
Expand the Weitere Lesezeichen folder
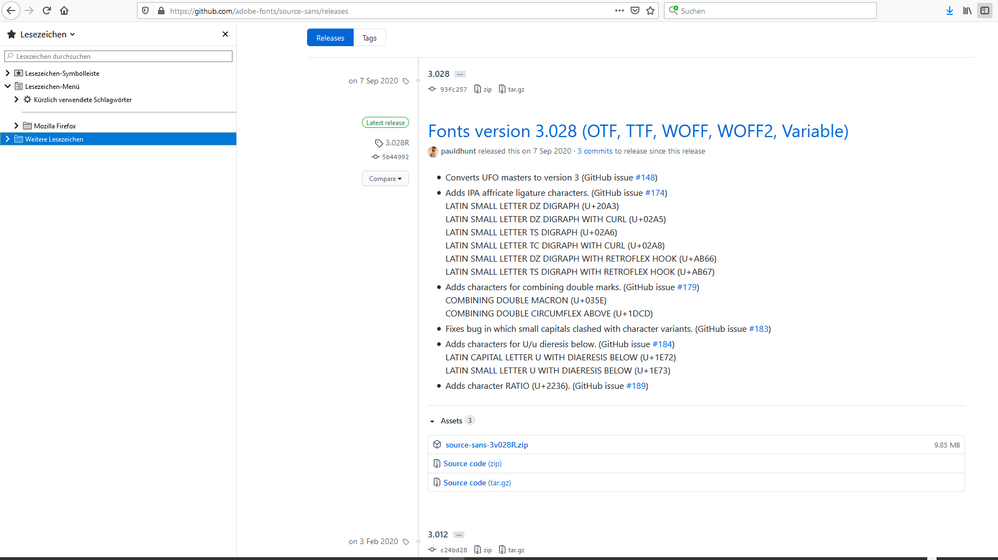(8, 139)
